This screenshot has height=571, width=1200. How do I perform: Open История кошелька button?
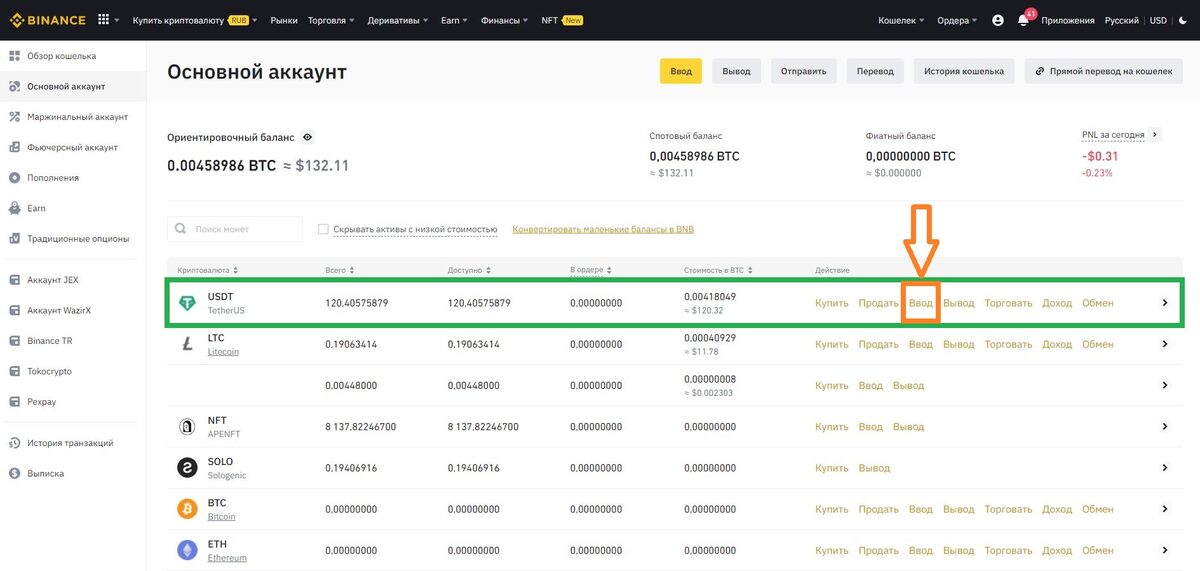pos(964,71)
